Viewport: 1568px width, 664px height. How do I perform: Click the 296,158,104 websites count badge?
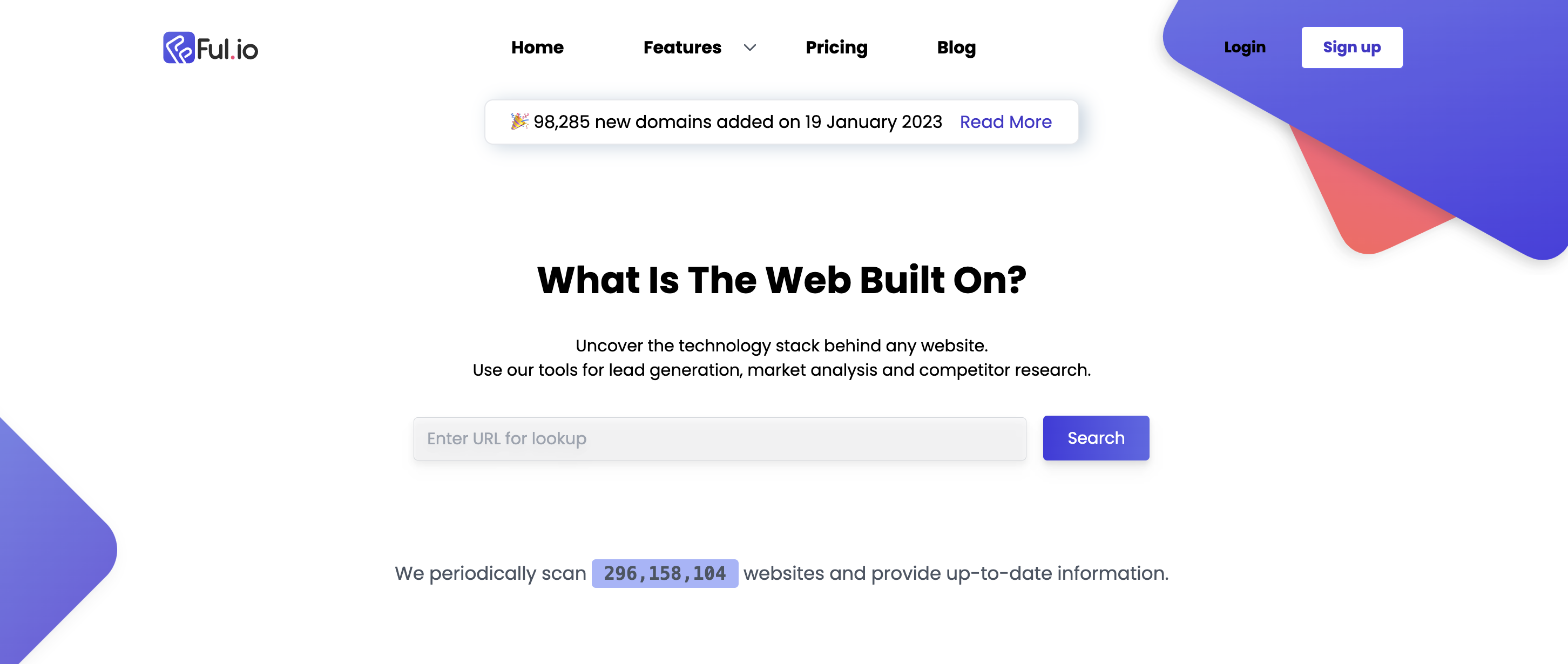pyautogui.click(x=665, y=573)
